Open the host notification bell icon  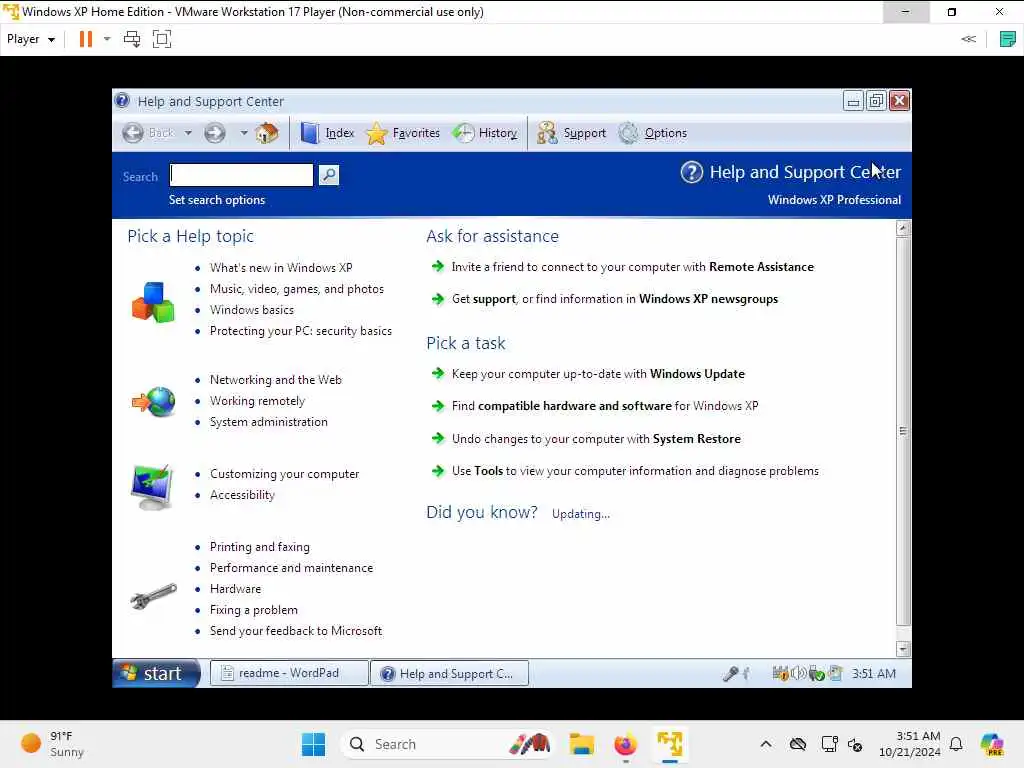[x=956, y=744]
